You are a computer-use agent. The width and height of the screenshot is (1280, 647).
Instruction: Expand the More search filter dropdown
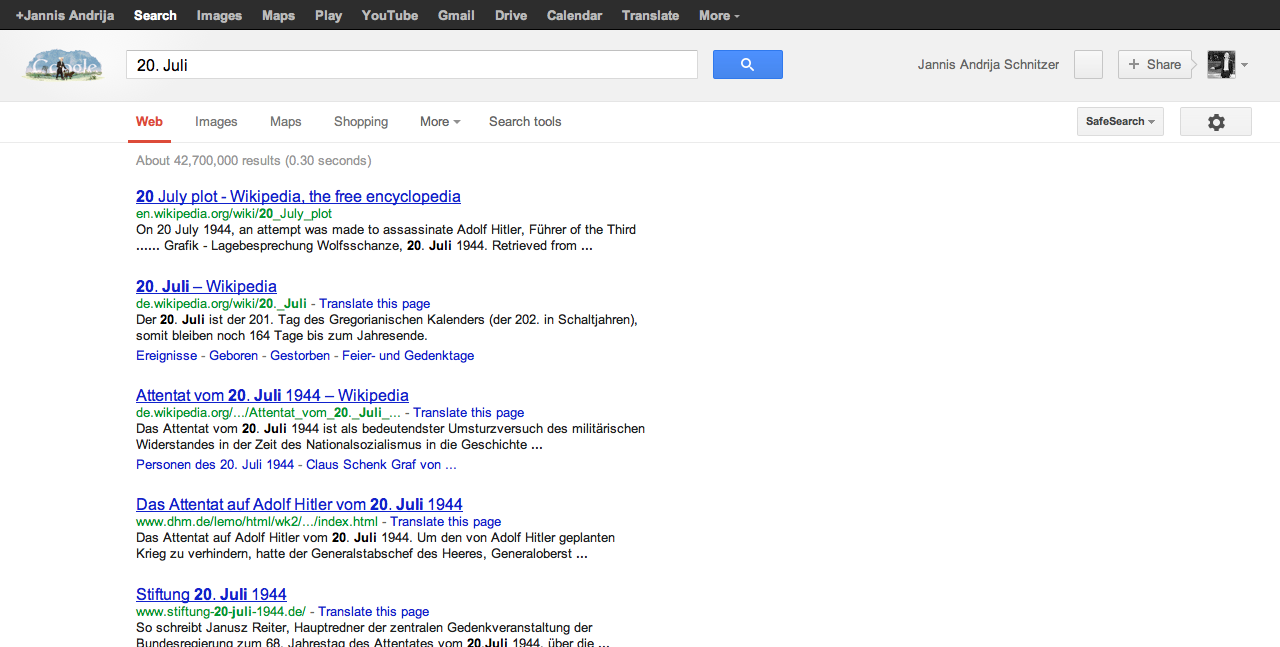tap(440, 122)
